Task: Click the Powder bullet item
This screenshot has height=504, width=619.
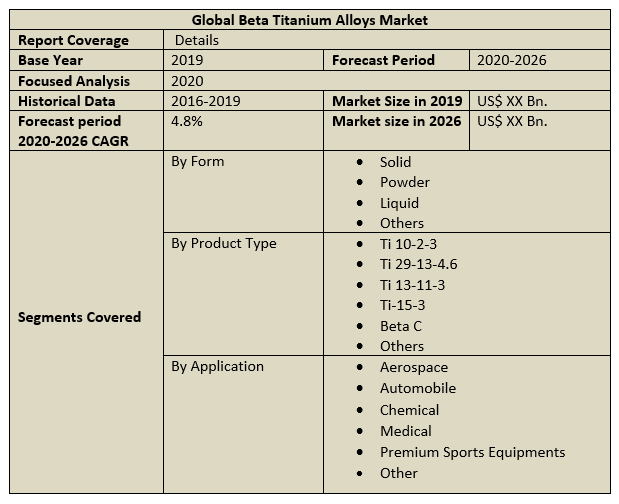Action: (x=404, y=182)
